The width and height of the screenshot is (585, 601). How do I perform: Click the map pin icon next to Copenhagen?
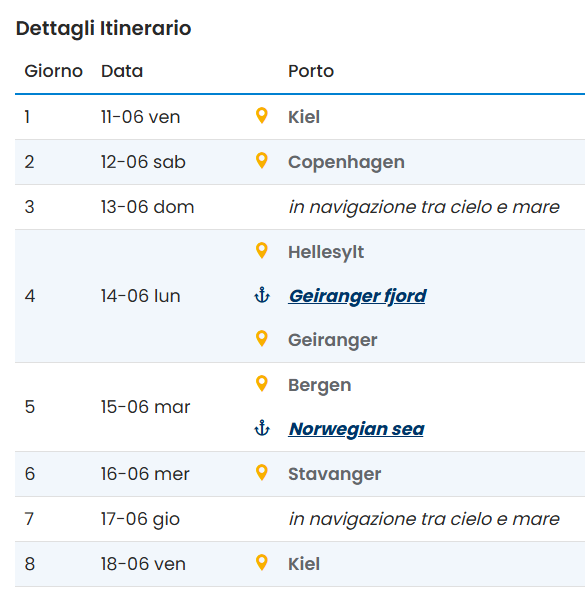[x=261, y=161]
